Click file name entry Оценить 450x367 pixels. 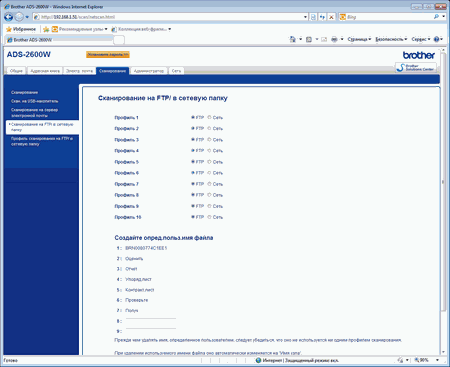pos(134,258)
